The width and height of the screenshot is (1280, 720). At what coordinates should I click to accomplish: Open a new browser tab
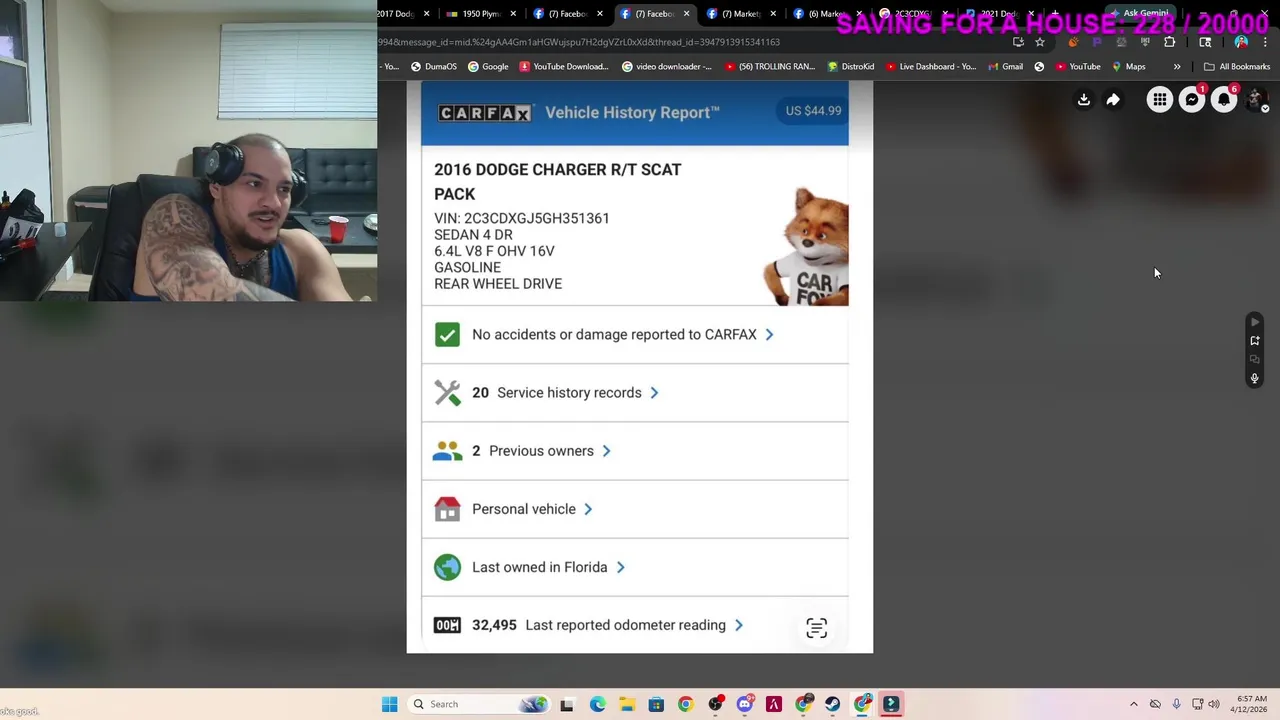pos(1054,14)
